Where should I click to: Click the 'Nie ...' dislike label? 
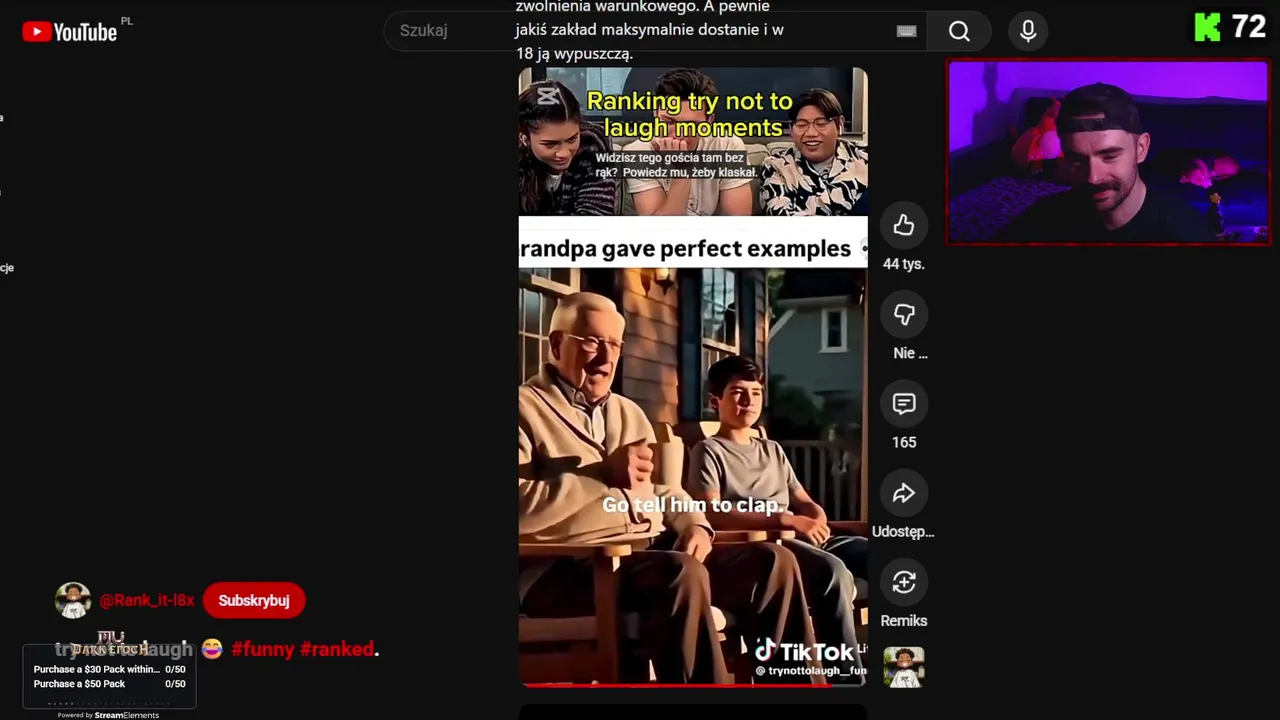tap(910, 353)
